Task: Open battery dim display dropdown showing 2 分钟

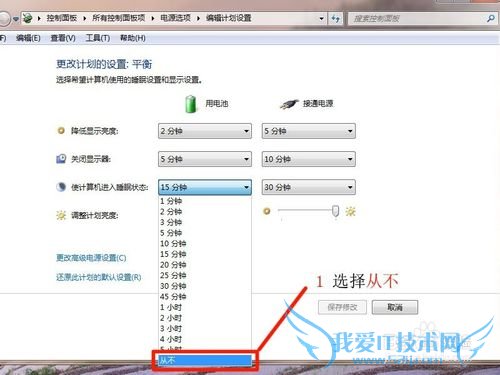Action: point(205,131)
